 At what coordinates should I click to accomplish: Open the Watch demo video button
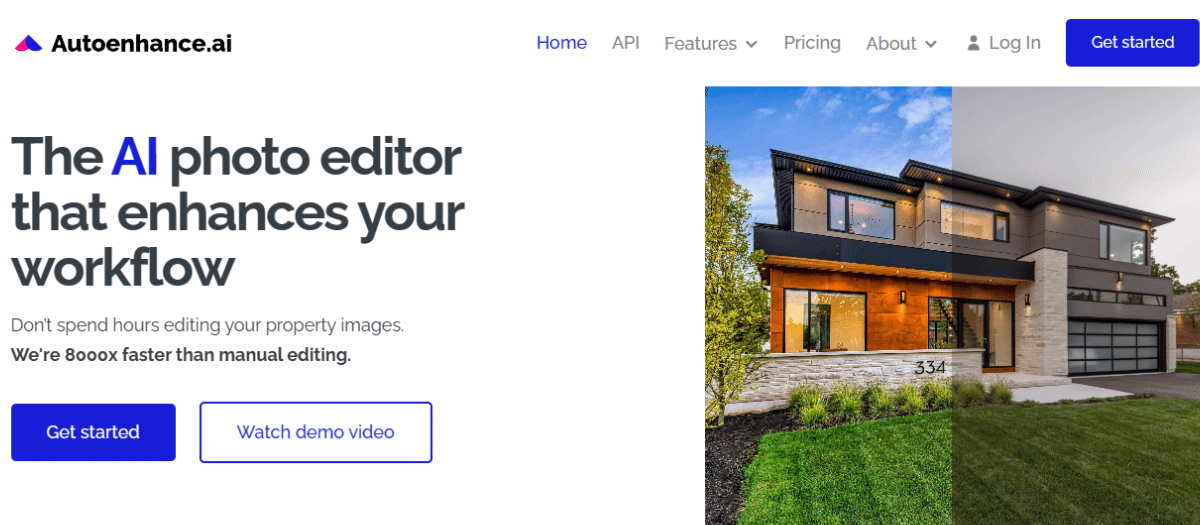pyautogui.click(x=316, y=432)
